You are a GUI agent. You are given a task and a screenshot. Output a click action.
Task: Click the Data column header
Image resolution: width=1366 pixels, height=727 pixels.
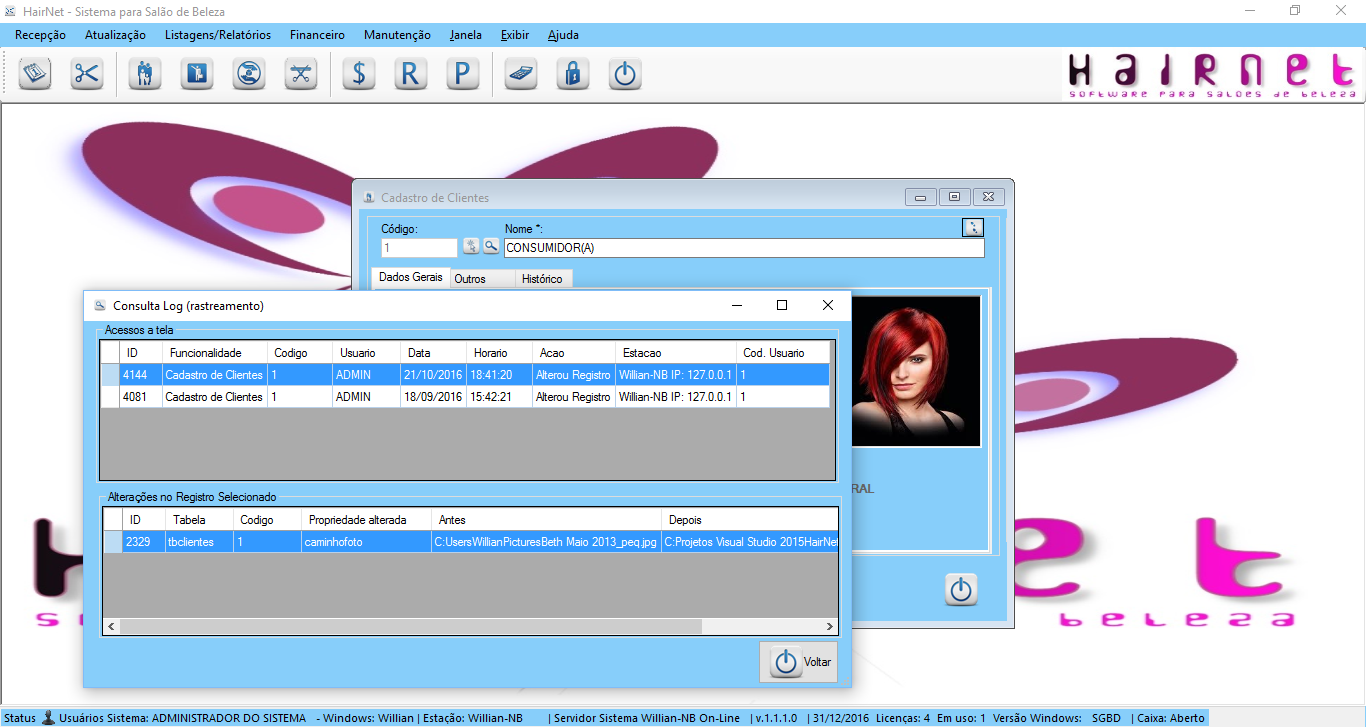tap(434, 353)
